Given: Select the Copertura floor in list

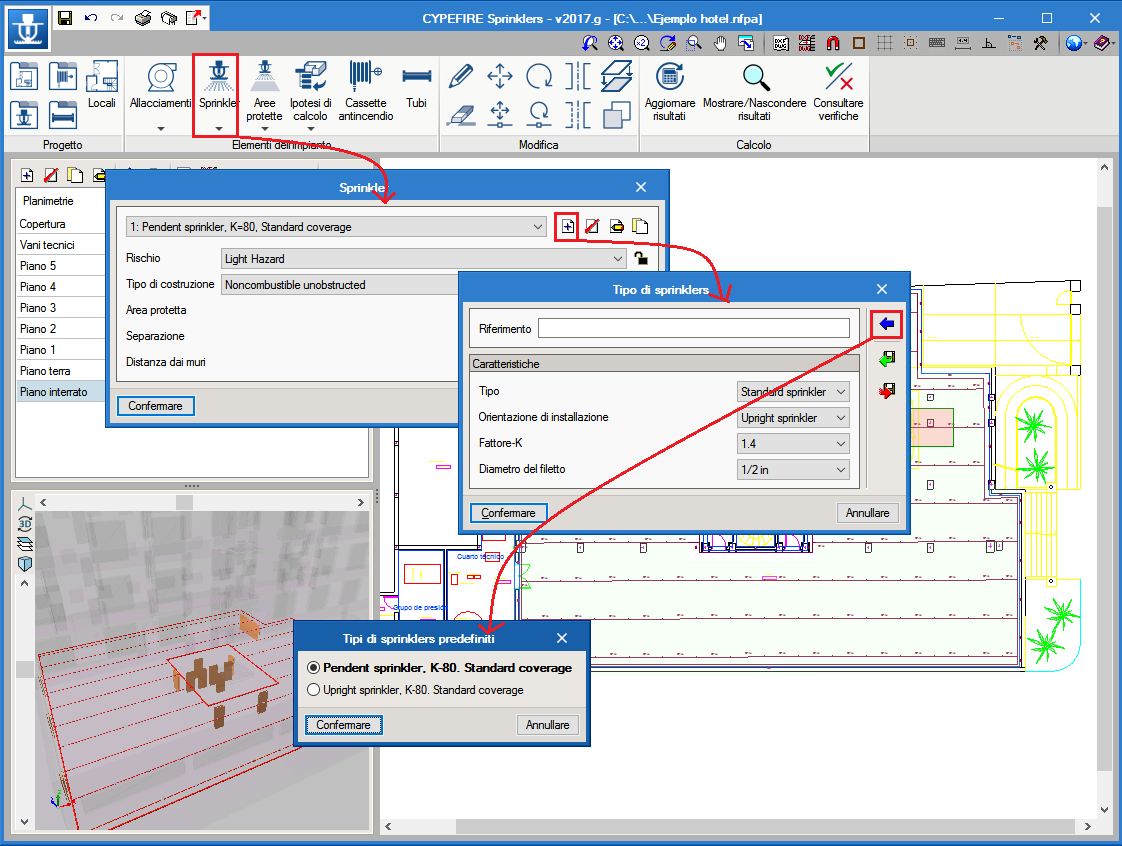Looking at the screenshot, I should [x=60, y=224].
